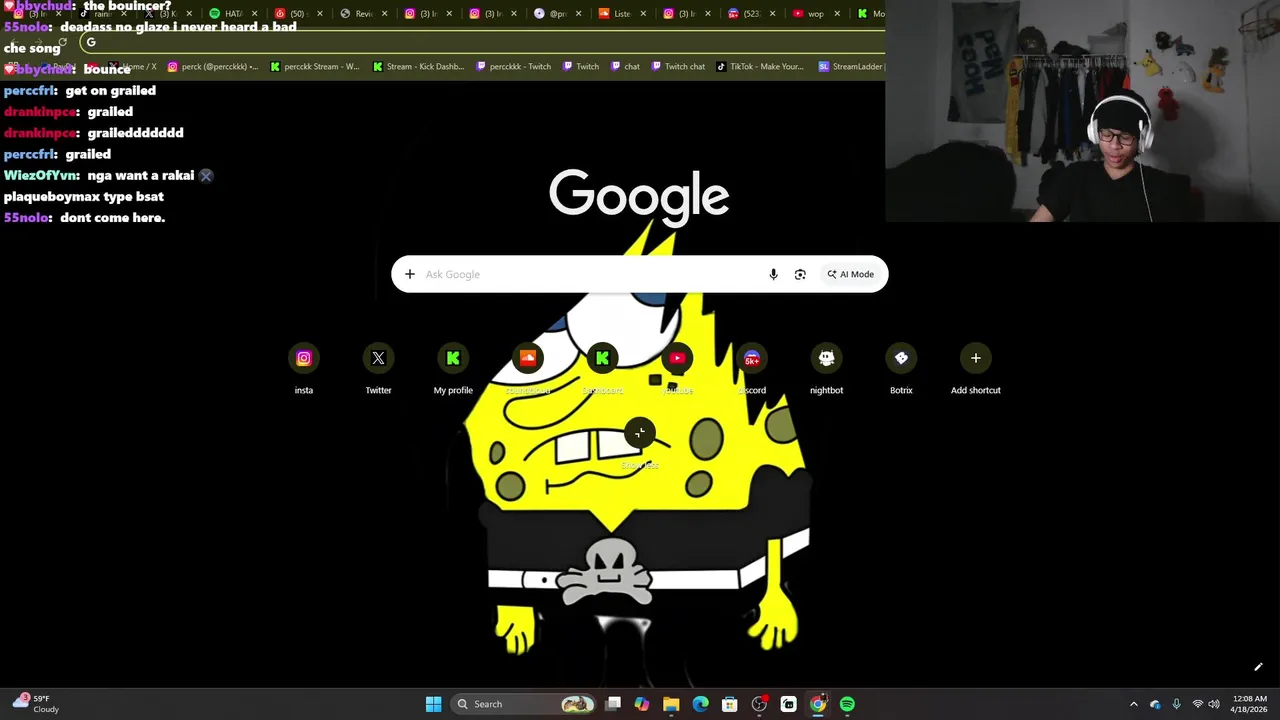
Task: Open the insta shortcut tile
Action: tap(304, 369)
